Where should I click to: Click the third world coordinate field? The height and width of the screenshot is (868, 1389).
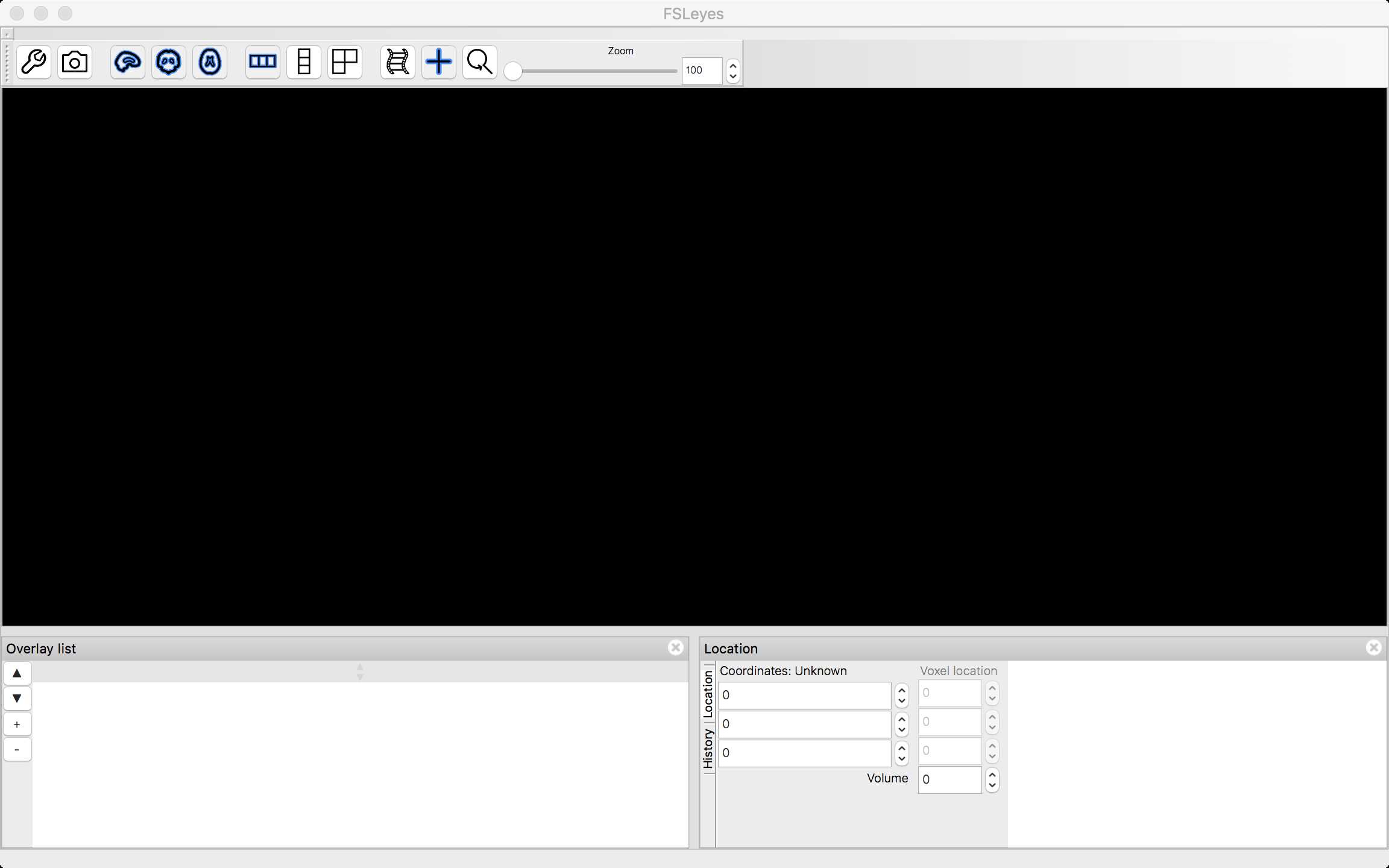[804, 753]
